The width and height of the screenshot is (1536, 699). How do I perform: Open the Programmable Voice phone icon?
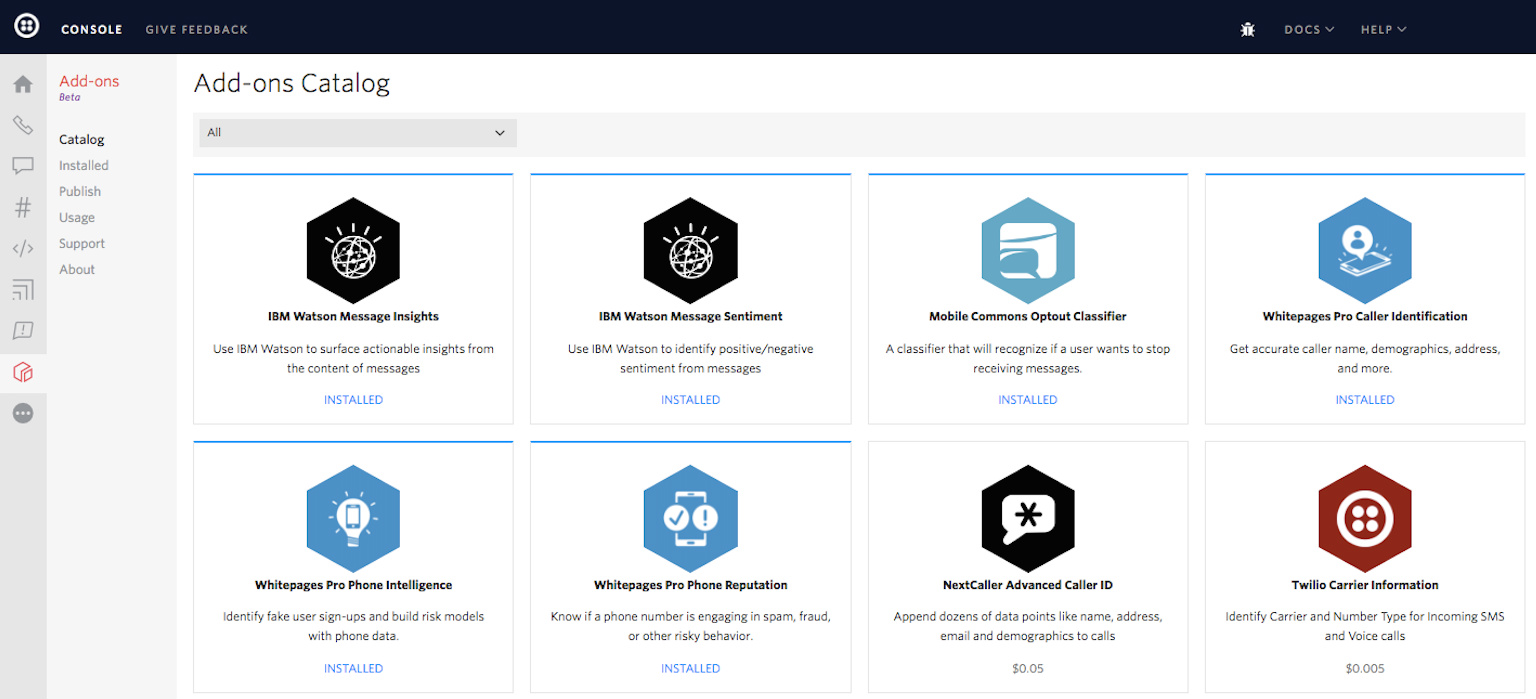[23, 125]
